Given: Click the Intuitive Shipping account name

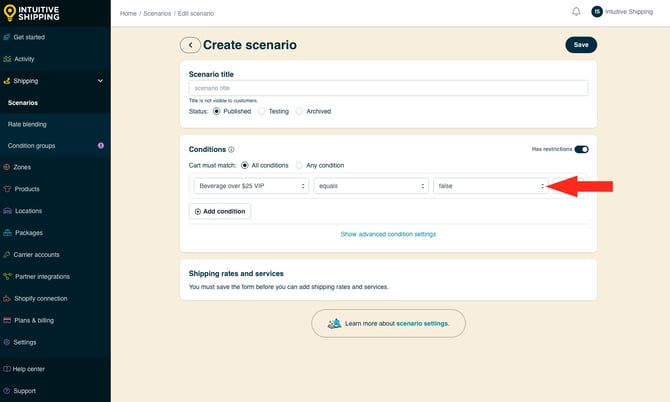Looking at the screenshot, I should pyautogui.click(x=629, y=12).
